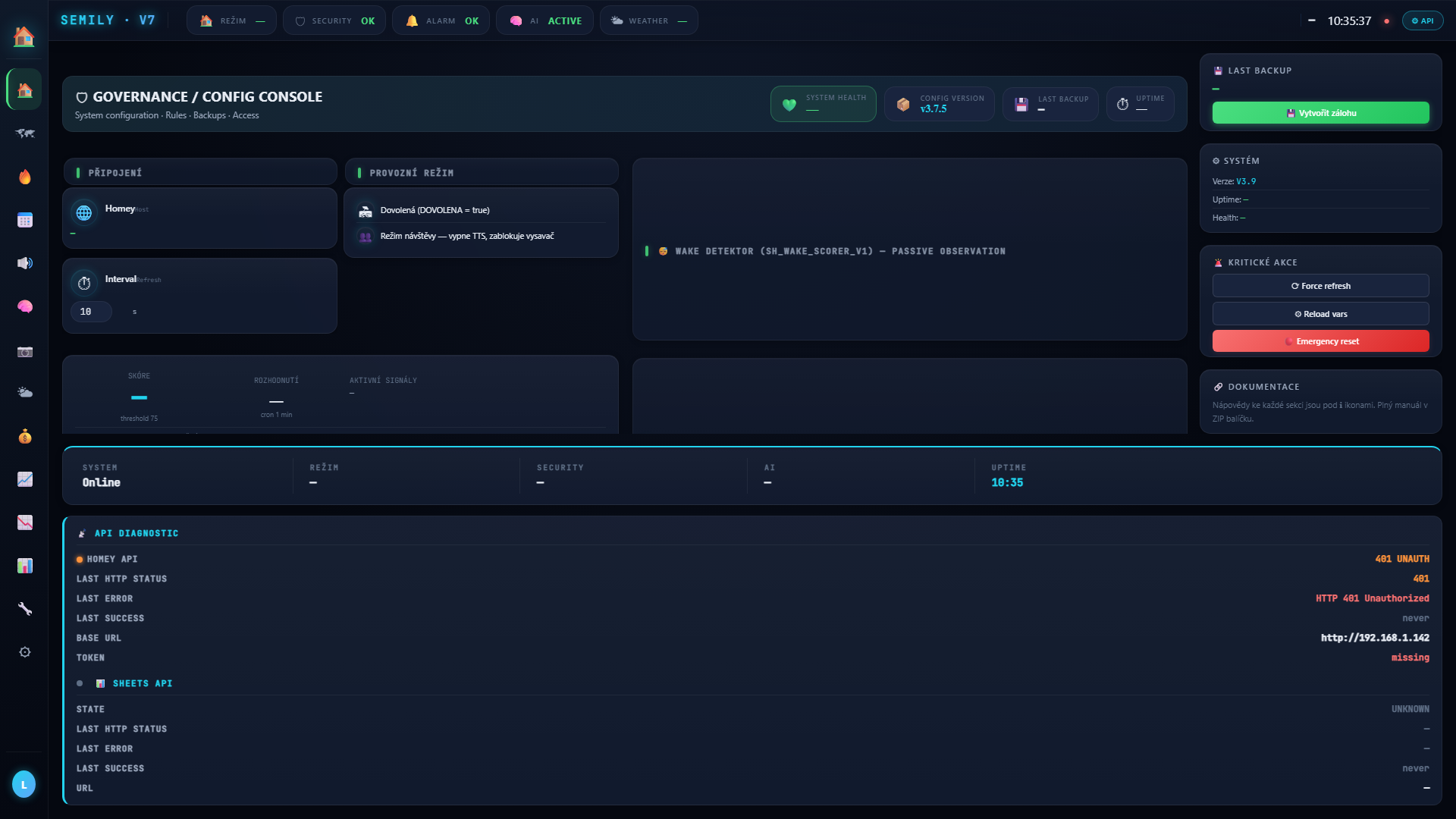Click the Force refresh button
Viewport: 1456px width, 819px height.
click(1321, 286)
